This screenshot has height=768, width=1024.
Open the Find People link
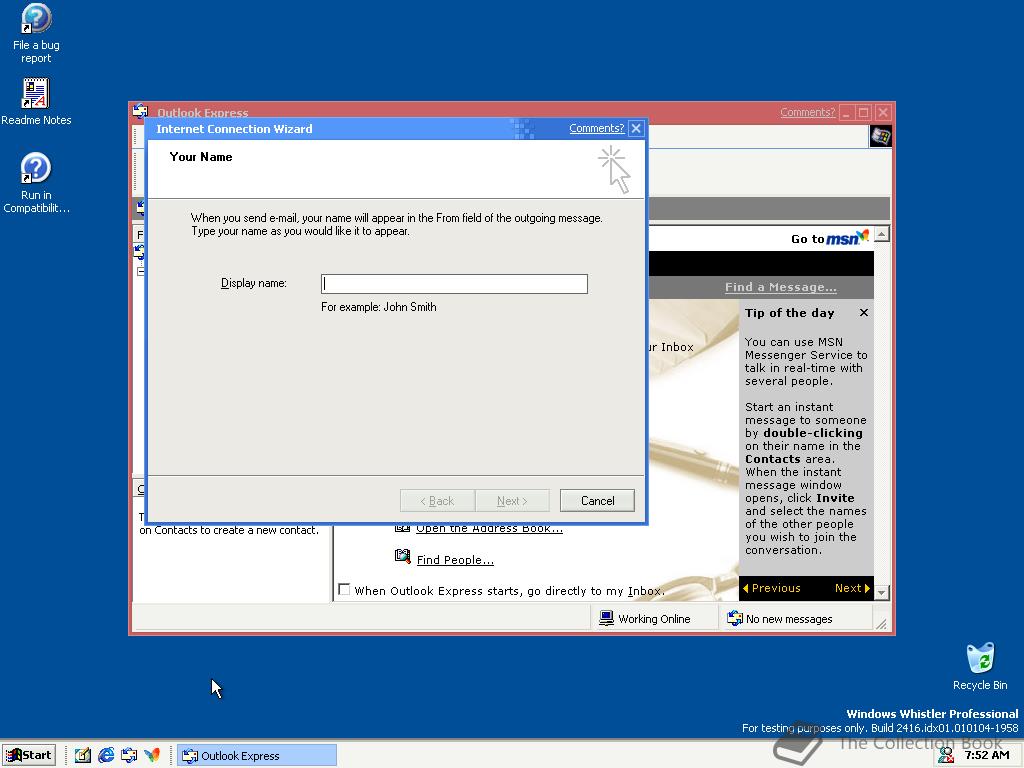[455, 560]
